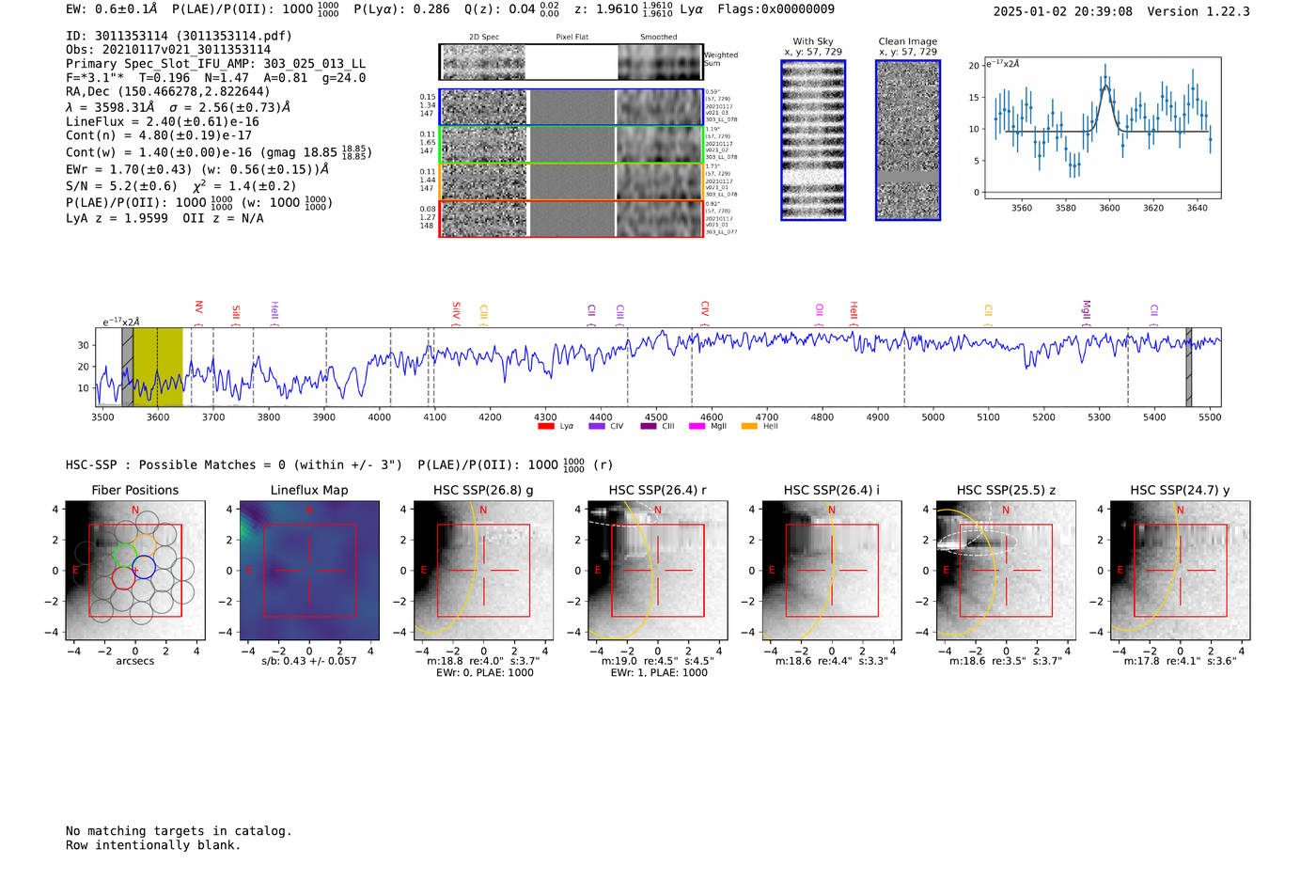Click the OII line marker above spectrum

click(x=819, y=309)
